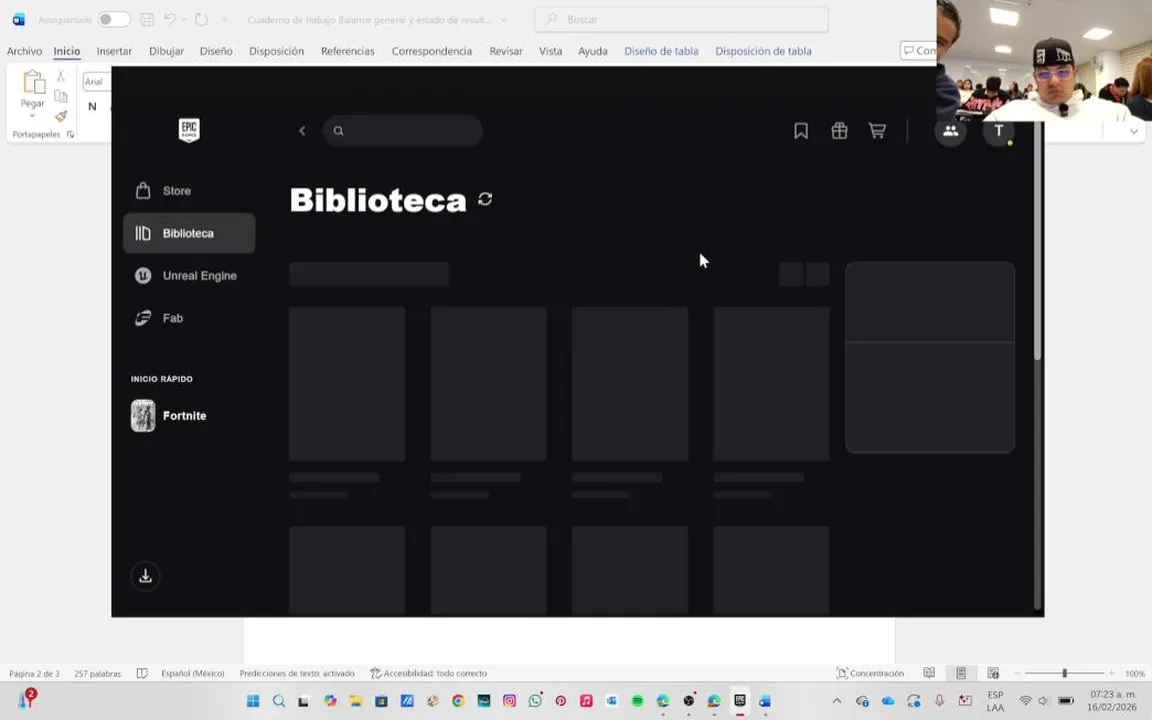This screenshot has height=720, width=1152.
Task: Open WhatsApp from the taskbar
Action: point(535,701)
